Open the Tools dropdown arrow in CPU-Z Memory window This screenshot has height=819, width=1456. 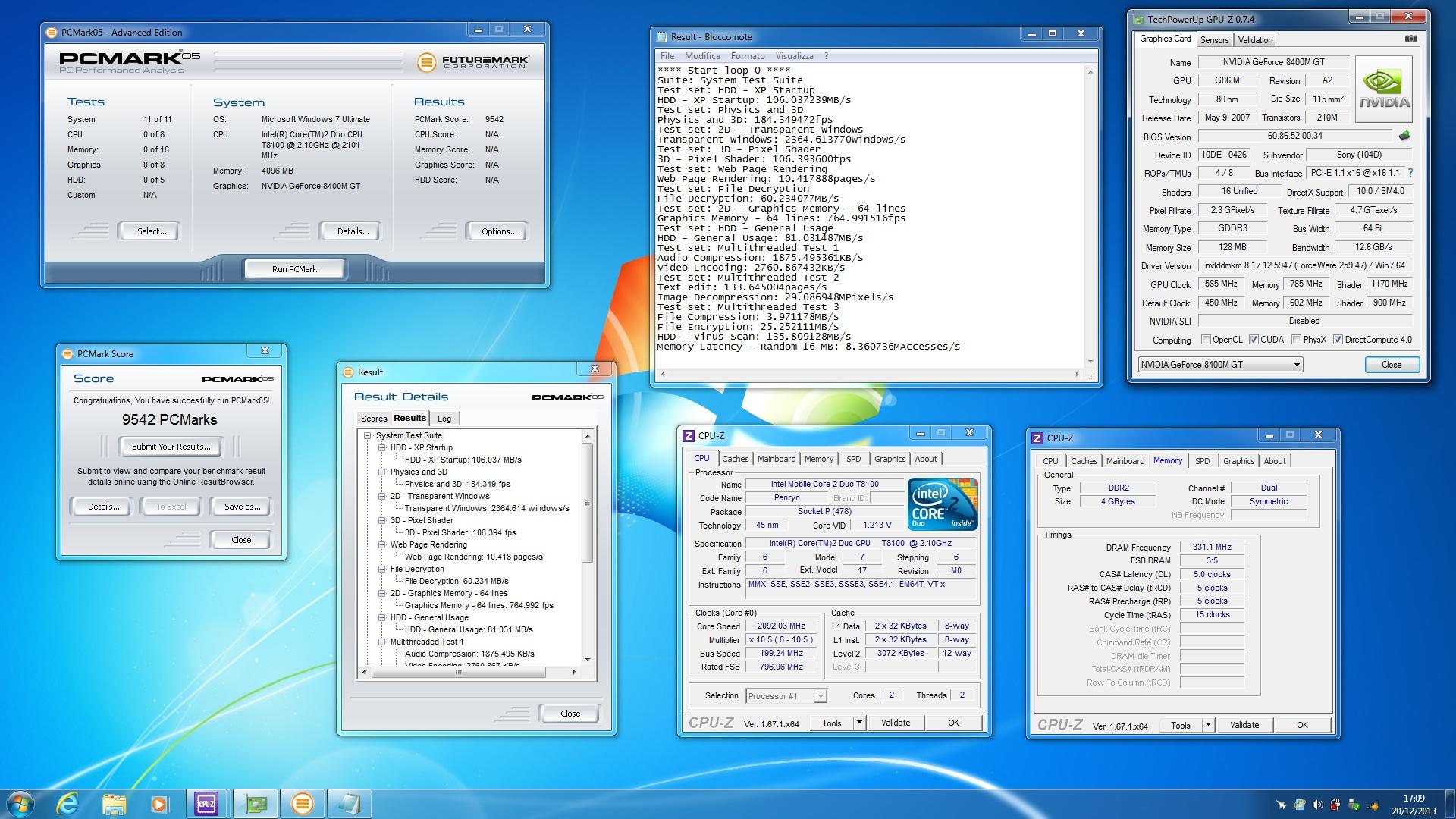click(x=1208, y=725)
